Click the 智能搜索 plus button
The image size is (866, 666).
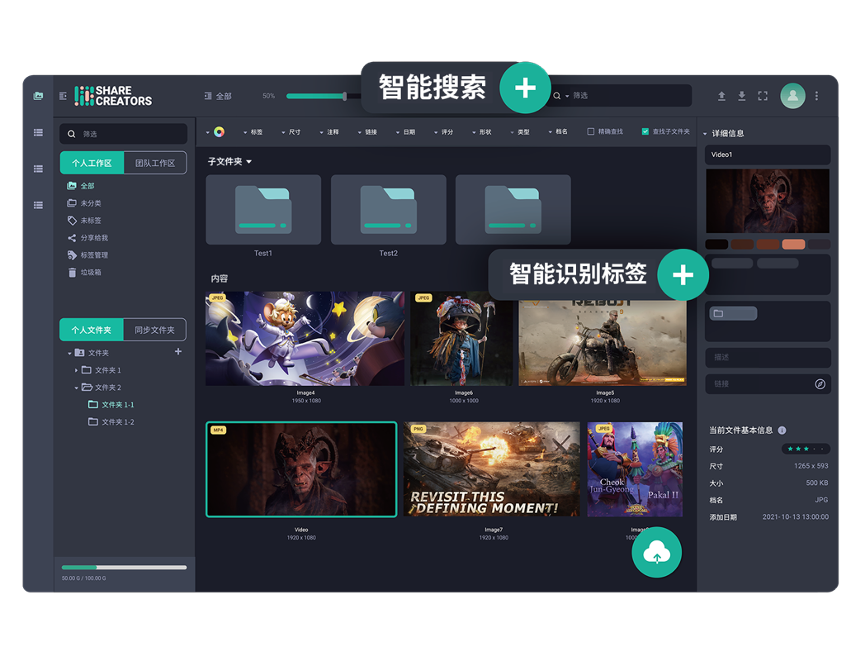525,88
